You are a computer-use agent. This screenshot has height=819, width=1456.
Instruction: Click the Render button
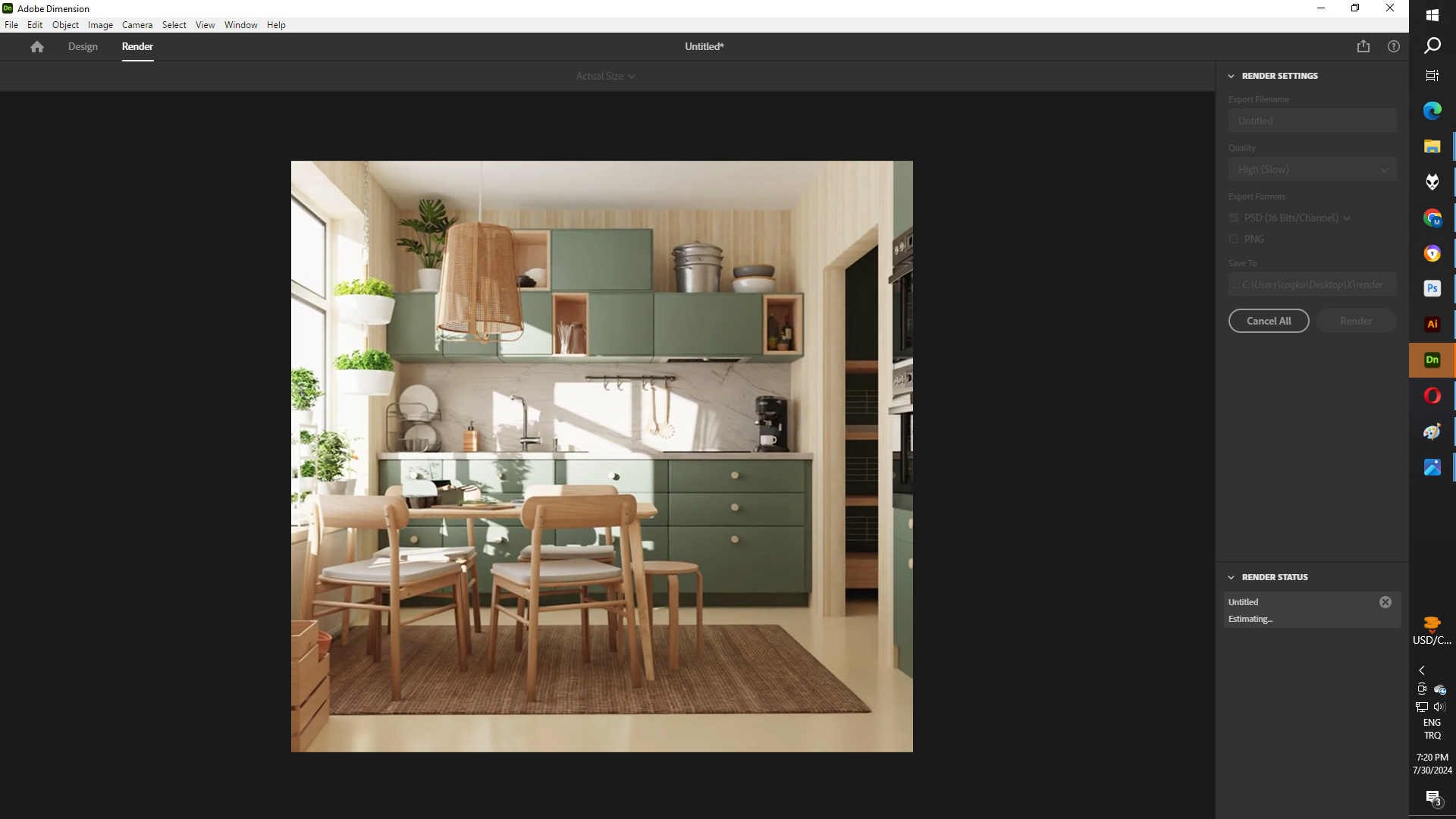(1355, 322)
